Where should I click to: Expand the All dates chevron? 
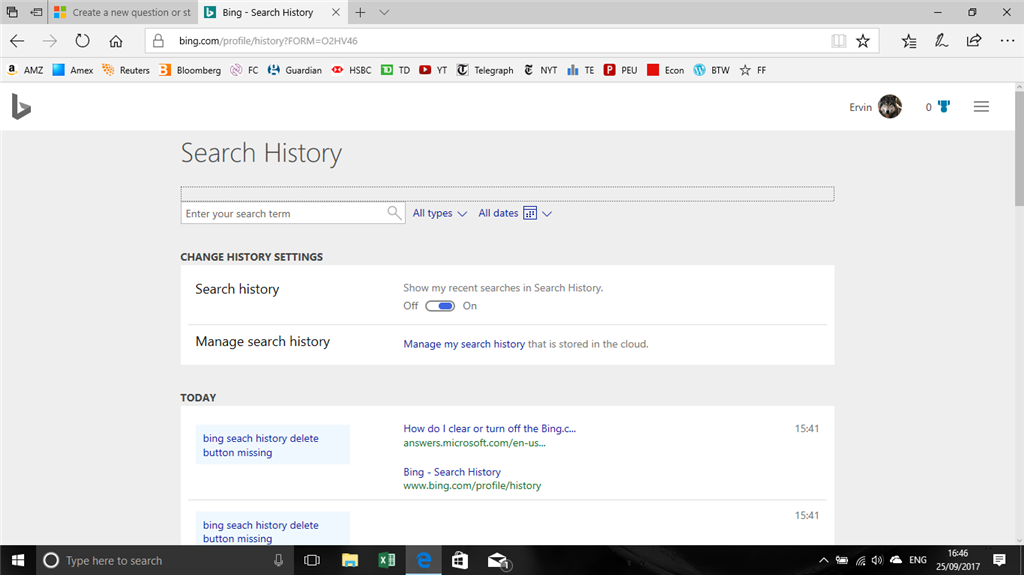click(x=547, y=214)
